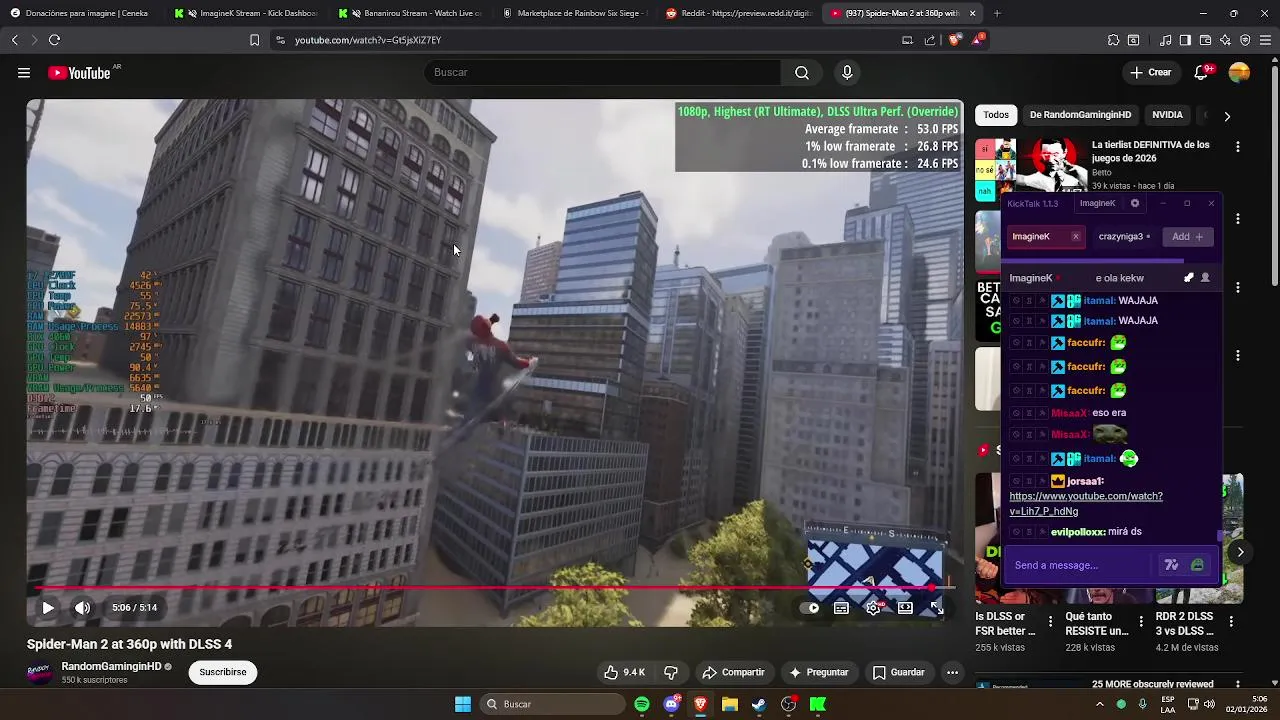
Task: Open a new browser tab
Action: pyautogui.click(x=997, y=13)
